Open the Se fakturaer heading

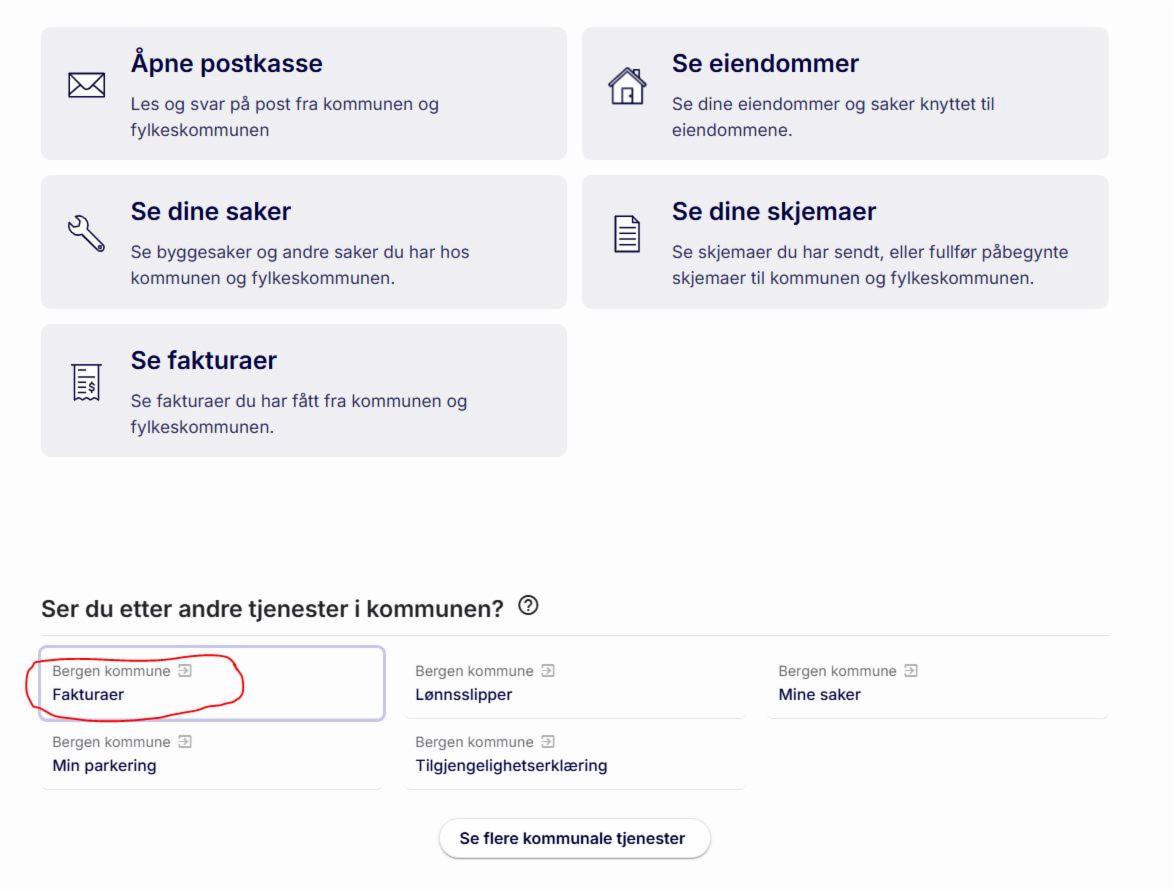[x=203, y=360]
